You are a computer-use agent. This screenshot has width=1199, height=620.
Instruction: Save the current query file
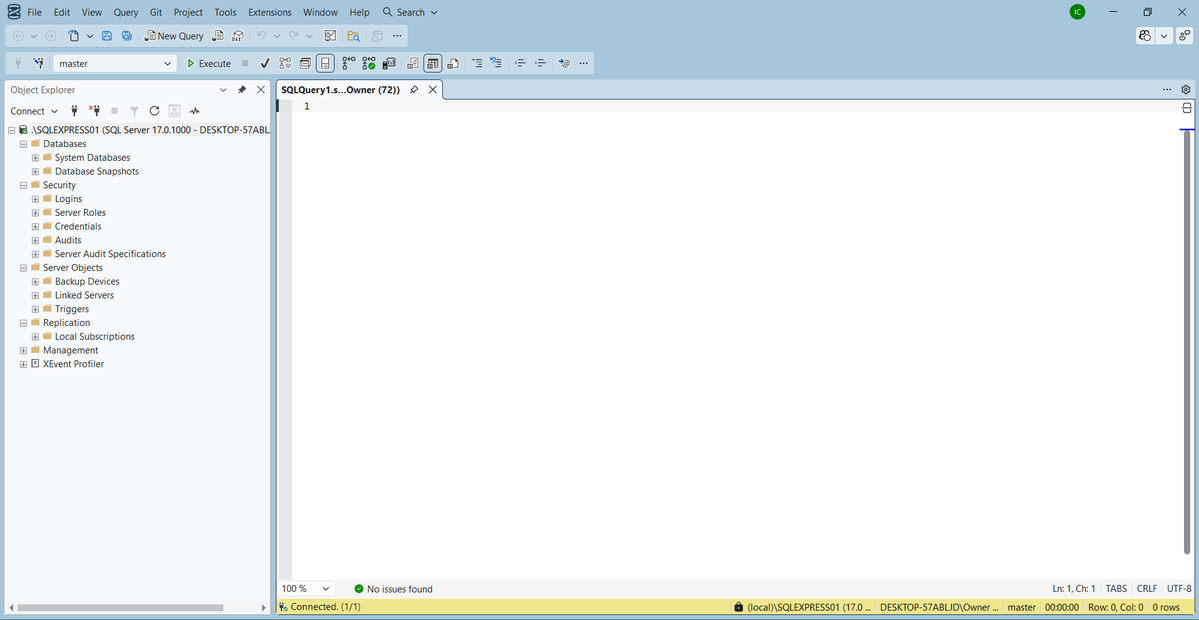point(107,35)
